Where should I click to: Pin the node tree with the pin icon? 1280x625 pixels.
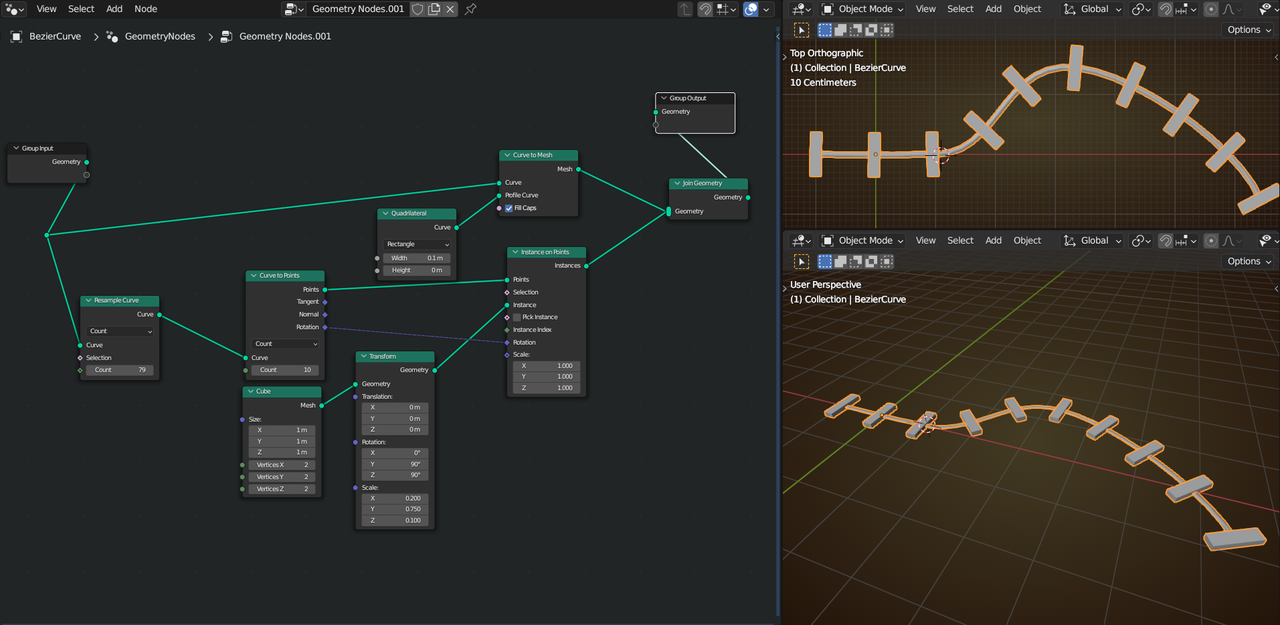pyautogui.click(x=471, y=9)
